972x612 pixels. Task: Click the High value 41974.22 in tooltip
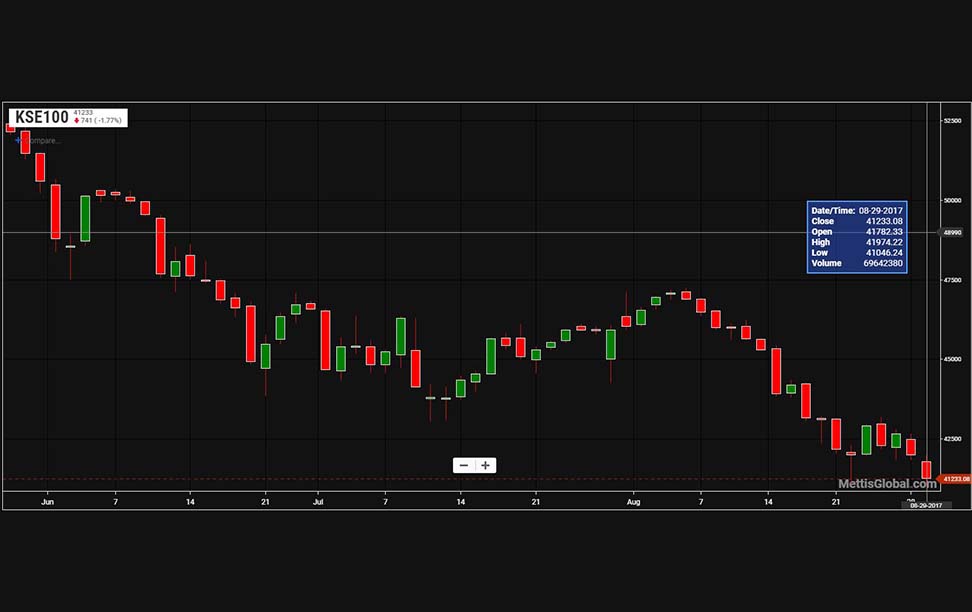pos(884,242)
